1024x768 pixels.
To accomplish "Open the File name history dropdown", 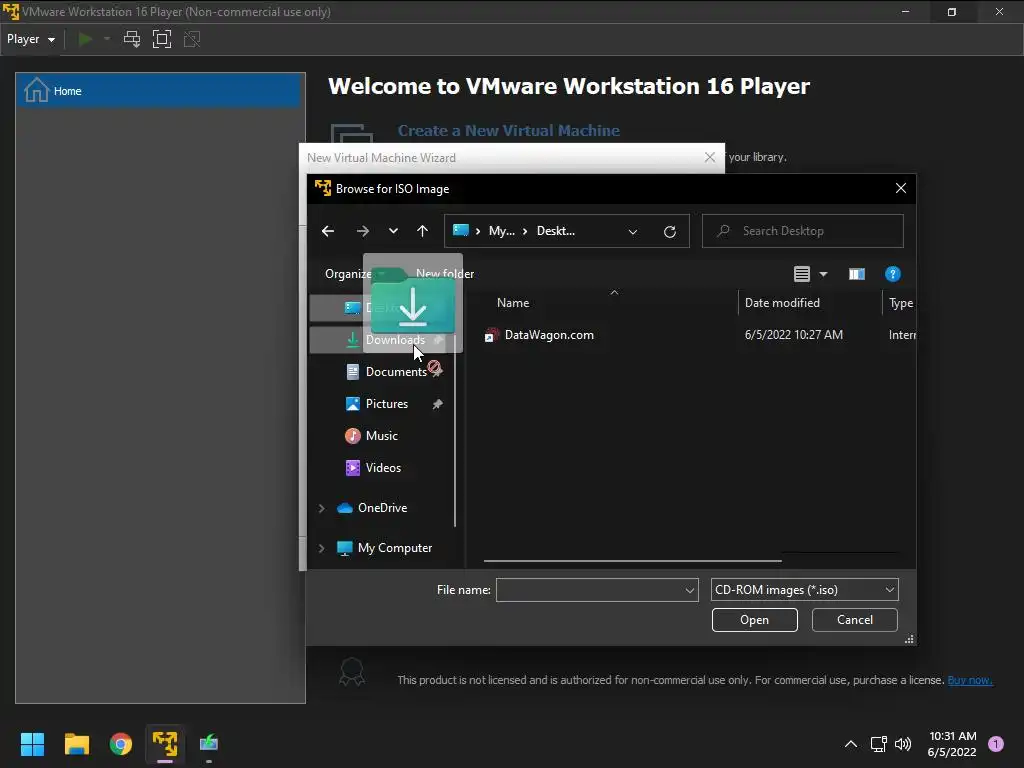I will (x=690, y=590).
